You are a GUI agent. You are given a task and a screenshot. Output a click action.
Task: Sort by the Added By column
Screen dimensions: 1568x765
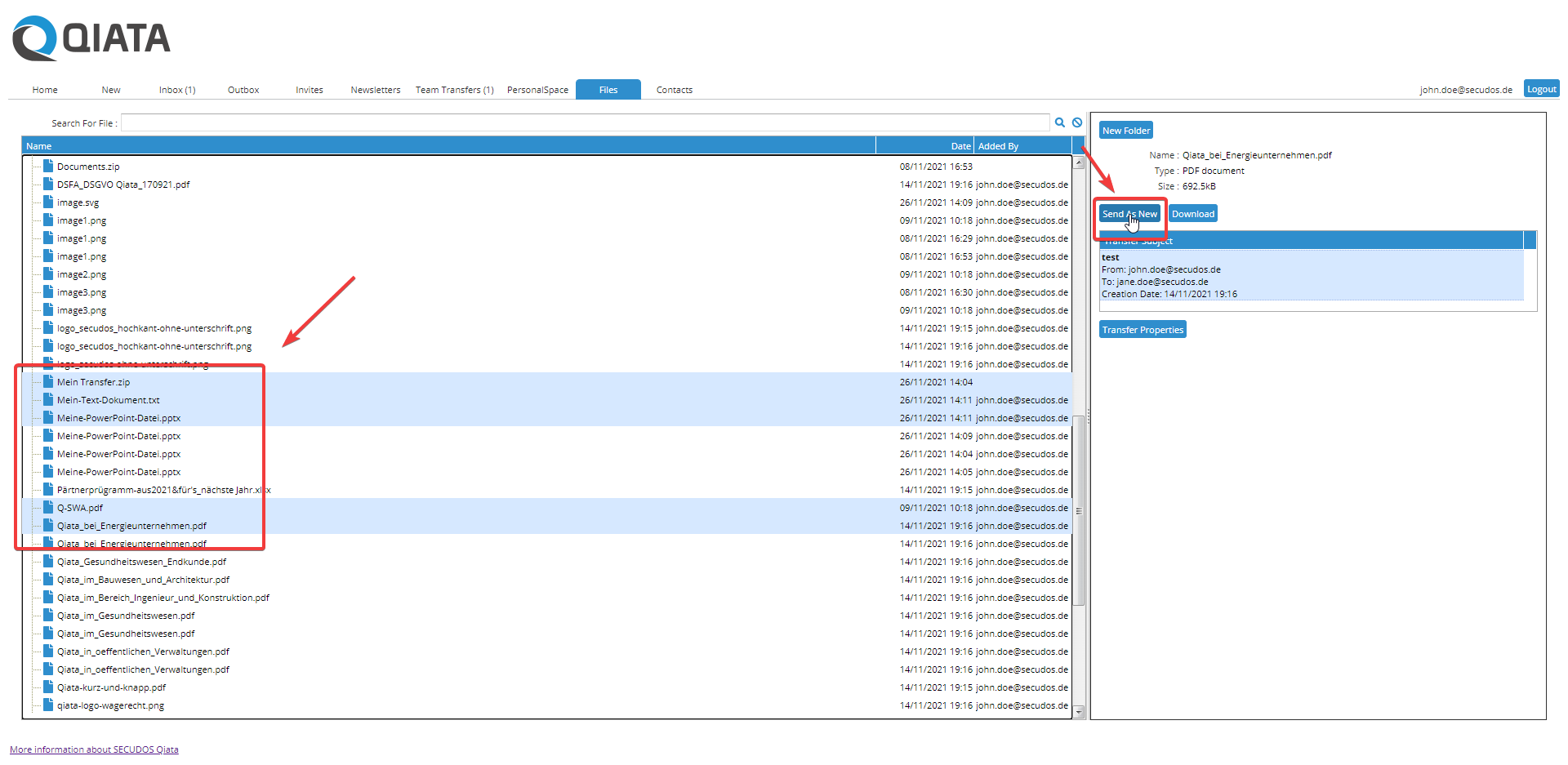coord(998,146)
